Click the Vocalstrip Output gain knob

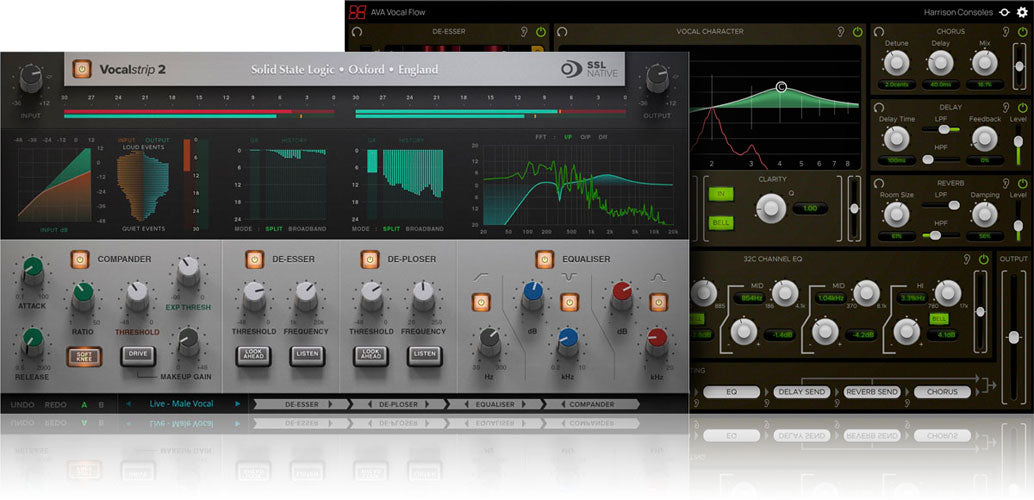657,78
